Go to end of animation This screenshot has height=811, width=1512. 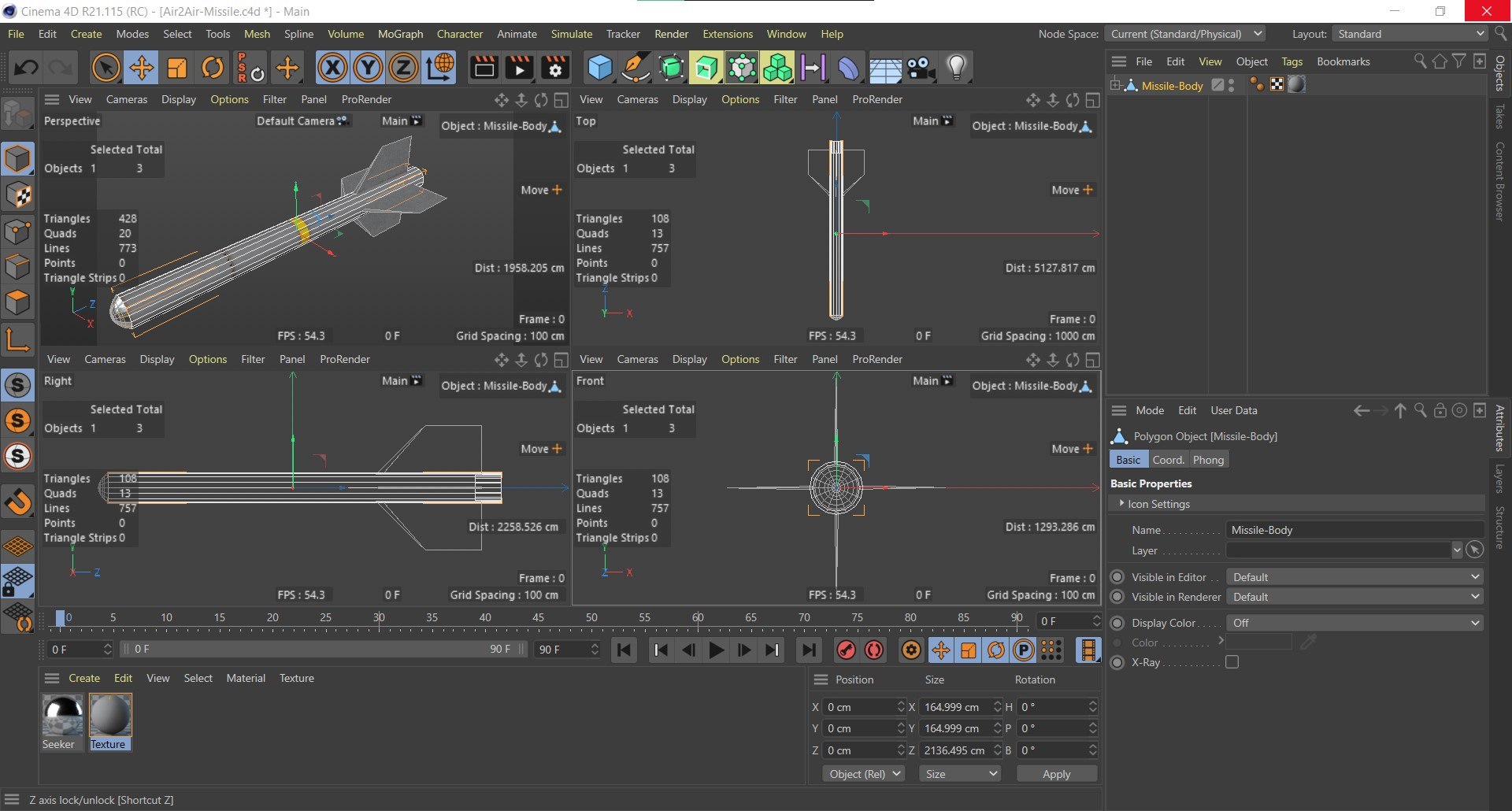tap(809, 650)
